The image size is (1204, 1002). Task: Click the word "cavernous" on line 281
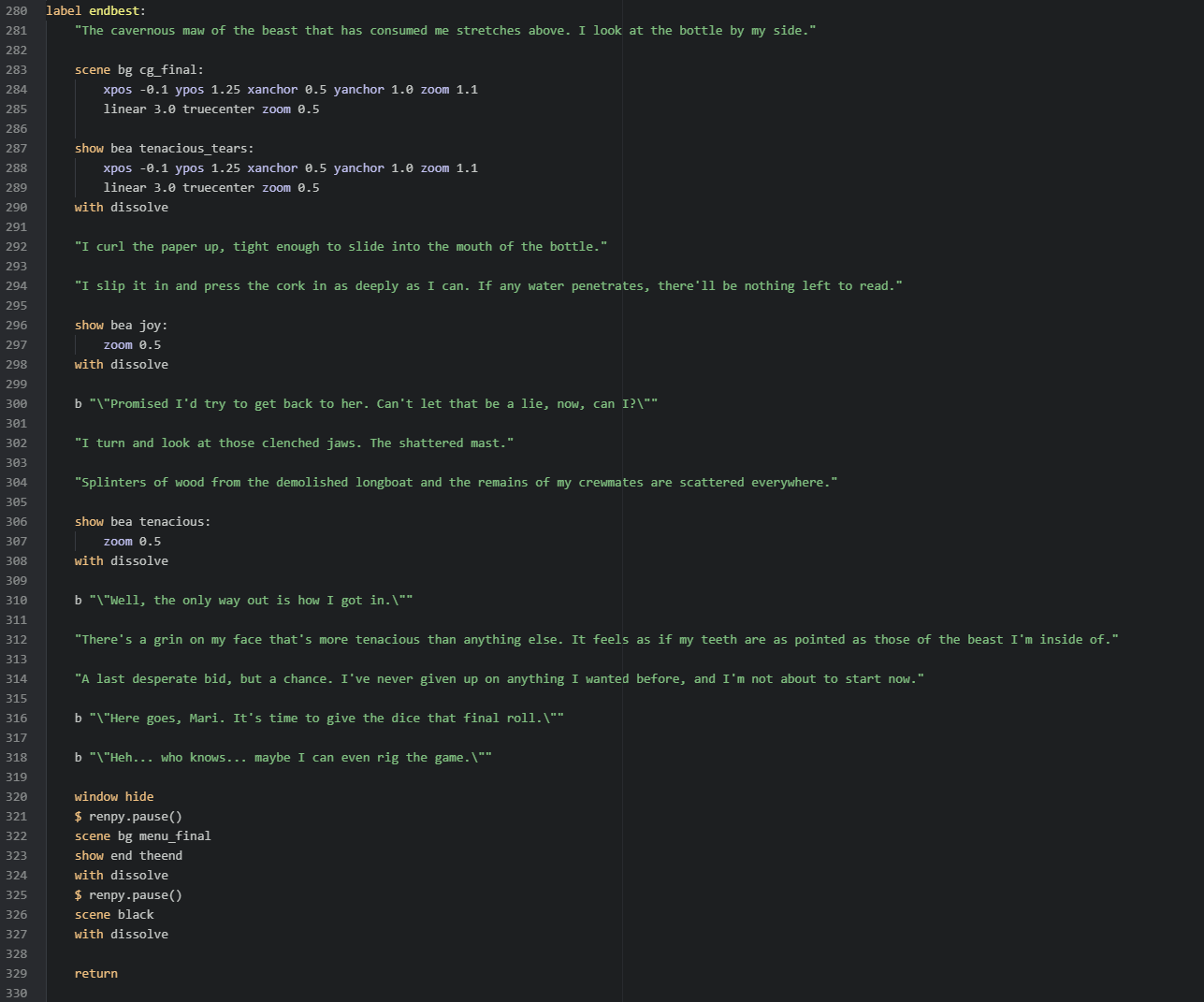143,30
